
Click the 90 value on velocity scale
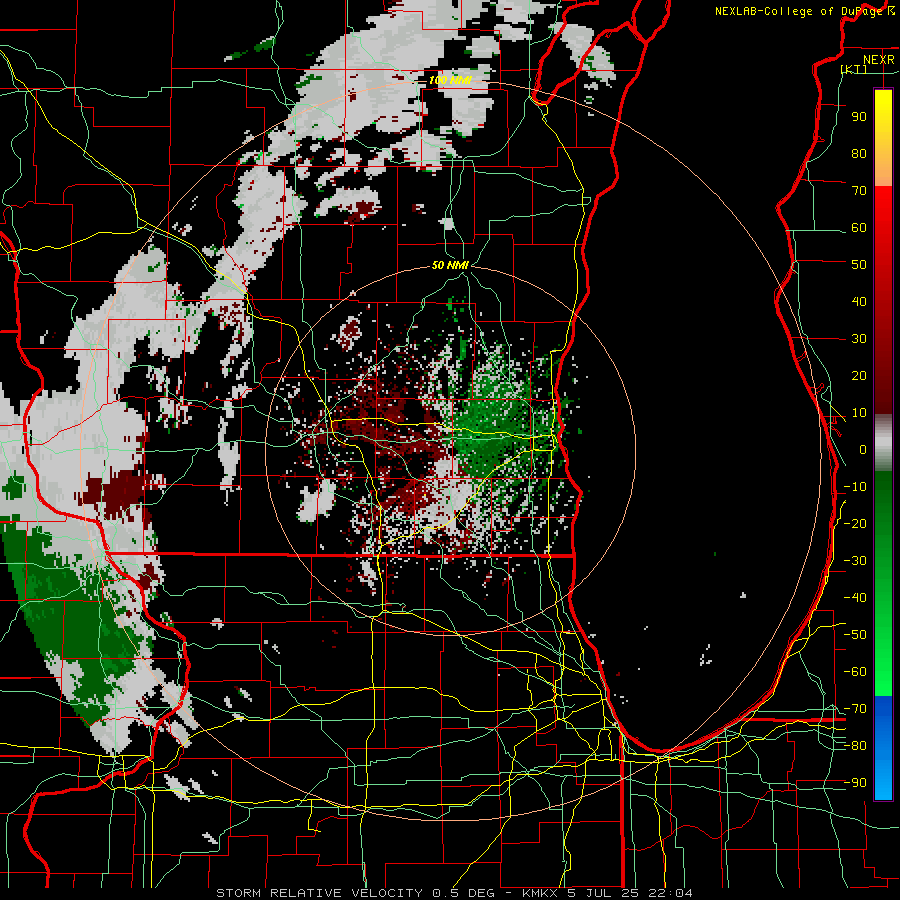pyautogui.click(x=859, y=117)
